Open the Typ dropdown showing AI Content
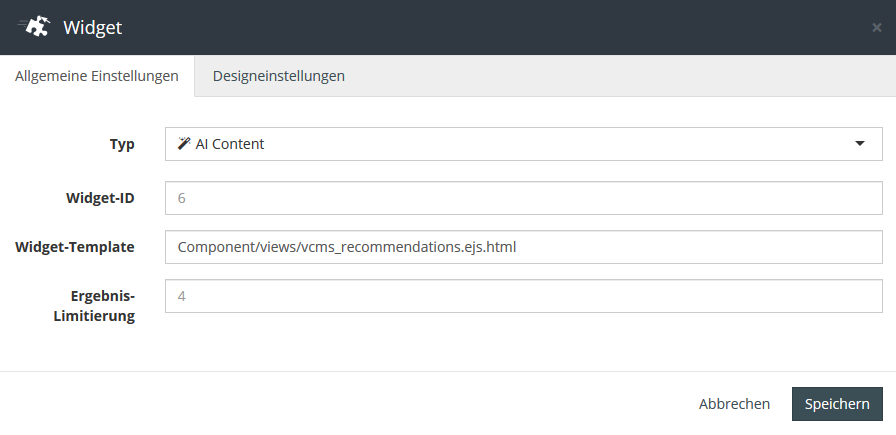The height and width of the screenshot is (435, 896). click(x=523, y=144)
